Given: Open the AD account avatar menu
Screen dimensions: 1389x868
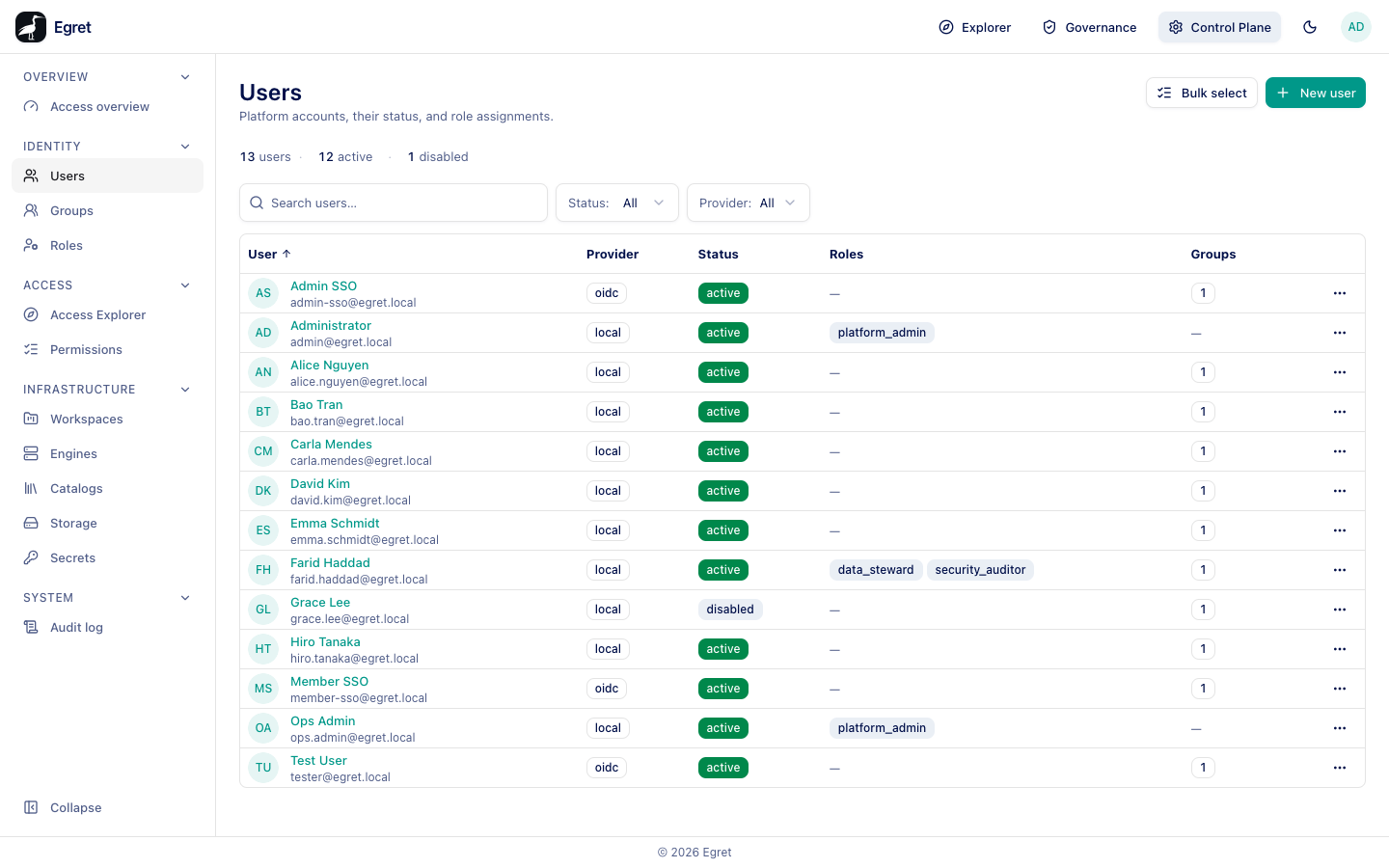Looking at the screenshot, I should [x=1356, y=27].
